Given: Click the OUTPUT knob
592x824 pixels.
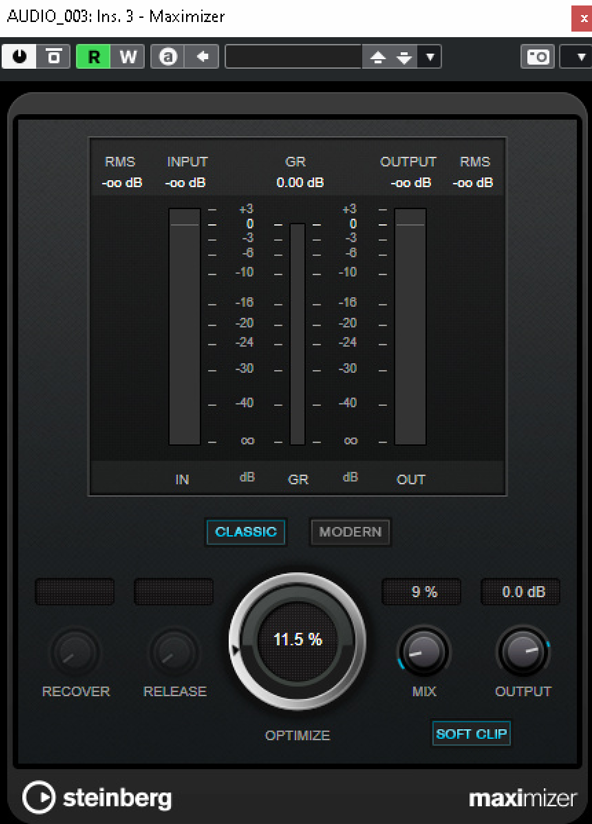Looking at the screenshot, I should pos(523,652).
